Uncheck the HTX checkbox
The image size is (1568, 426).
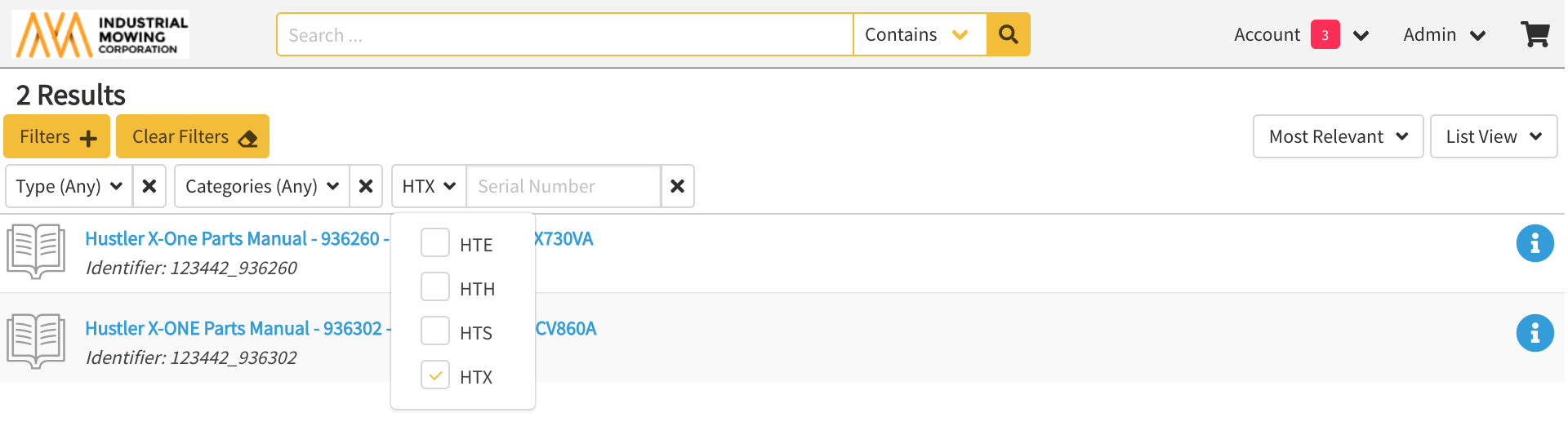(x=435, y=375)
